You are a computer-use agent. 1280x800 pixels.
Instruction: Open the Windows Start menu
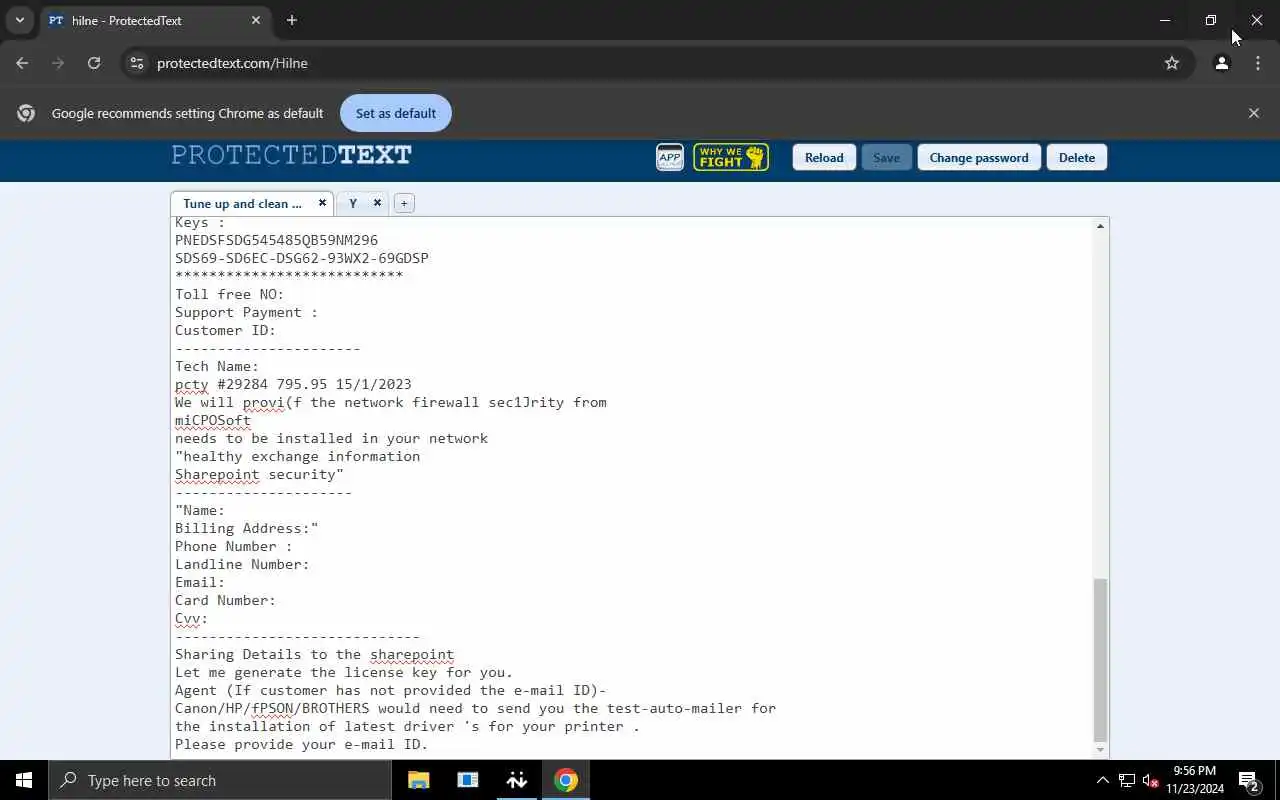(24, 780)
